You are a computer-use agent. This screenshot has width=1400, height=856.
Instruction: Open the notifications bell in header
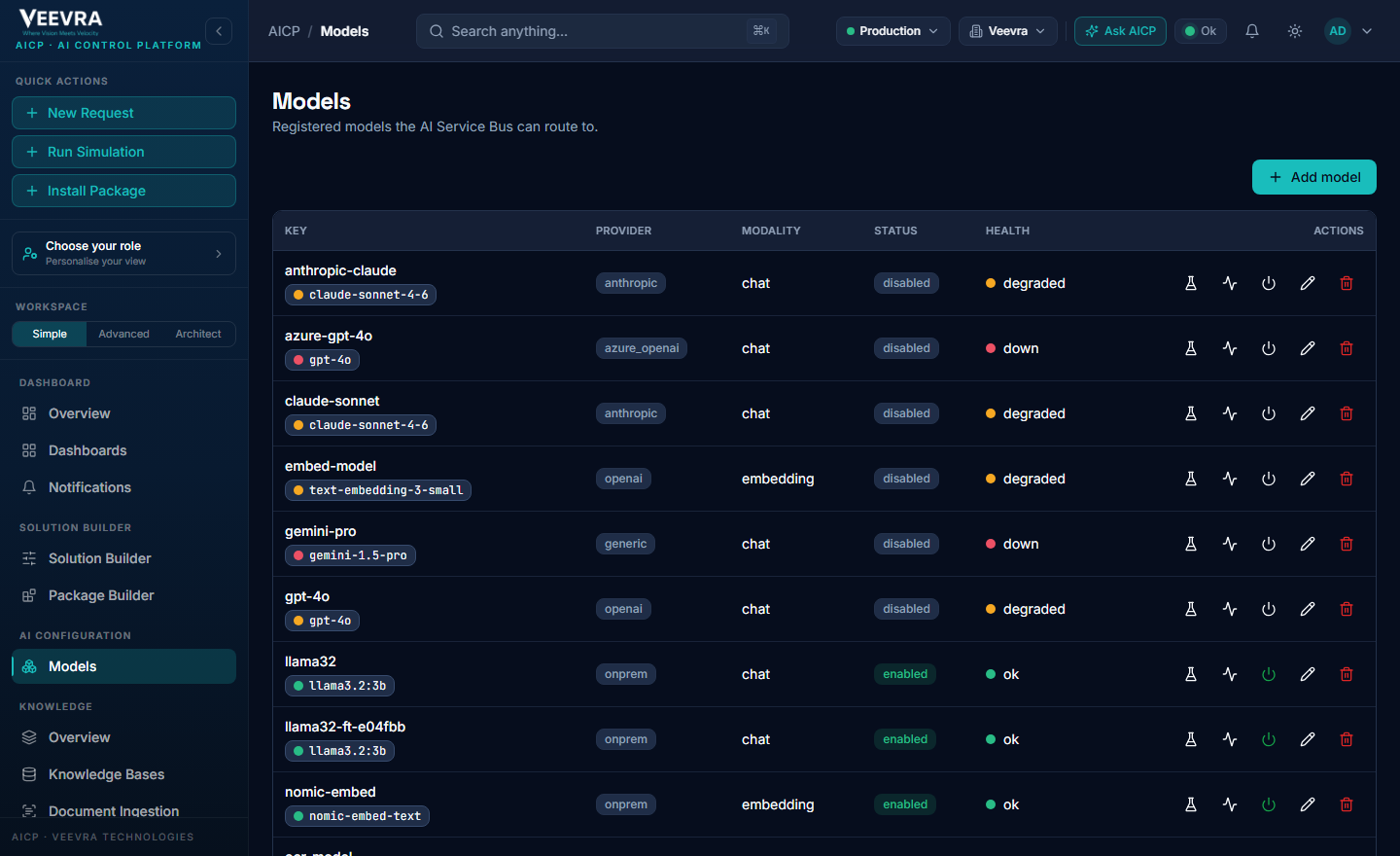pos(1252,31)
